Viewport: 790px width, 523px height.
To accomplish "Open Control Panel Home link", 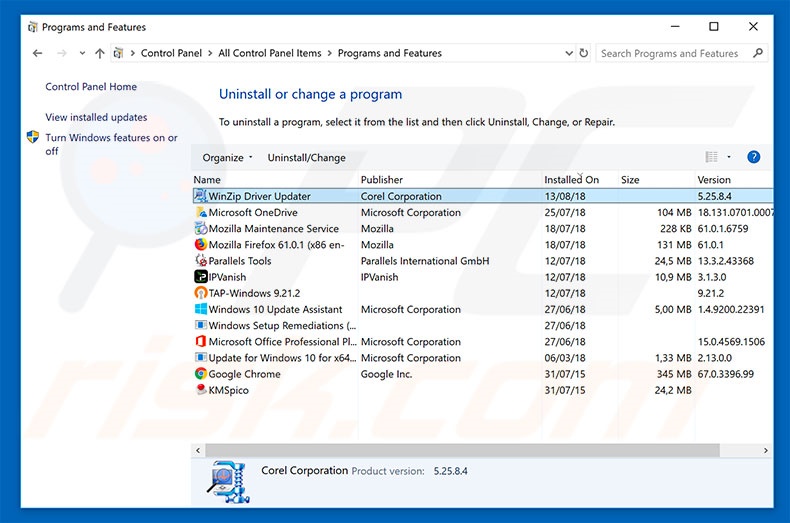I will tap(91, 87).
